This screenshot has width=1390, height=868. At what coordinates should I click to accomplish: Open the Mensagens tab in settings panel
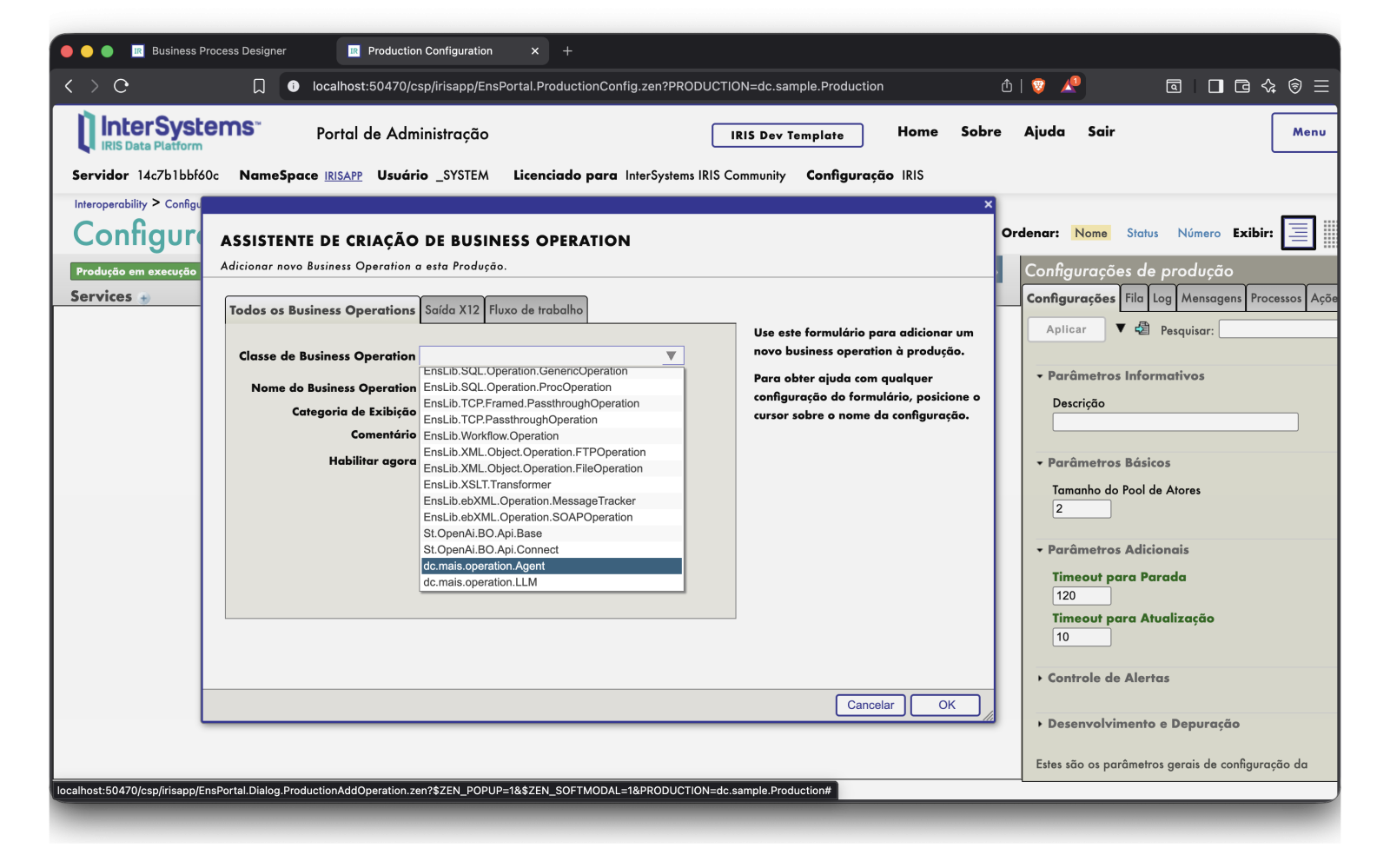coord(1210,298)
